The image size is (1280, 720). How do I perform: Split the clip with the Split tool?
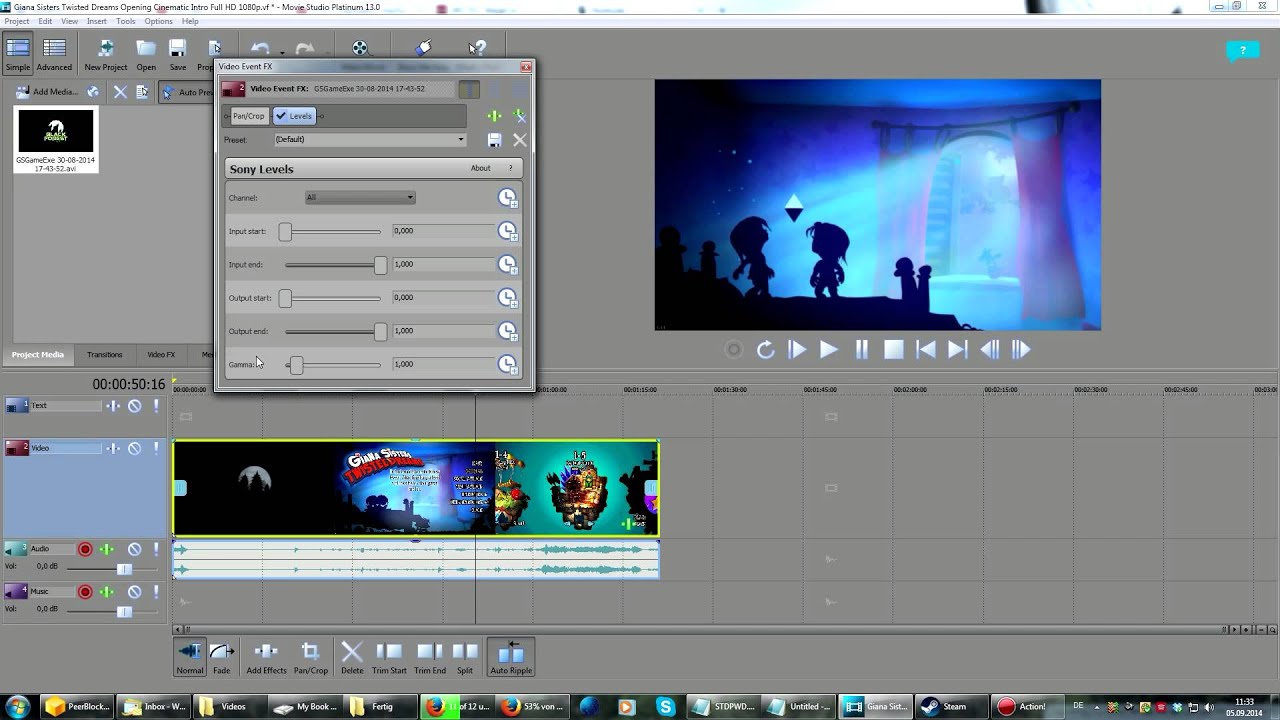(465, 657)
